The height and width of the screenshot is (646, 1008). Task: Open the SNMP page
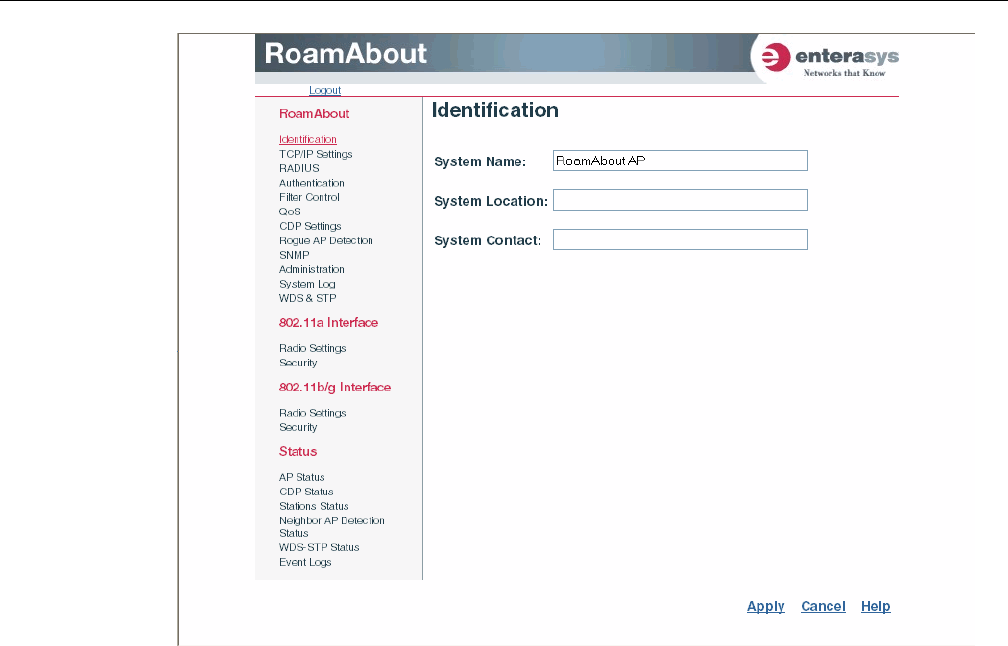click(x=294, y=255)
